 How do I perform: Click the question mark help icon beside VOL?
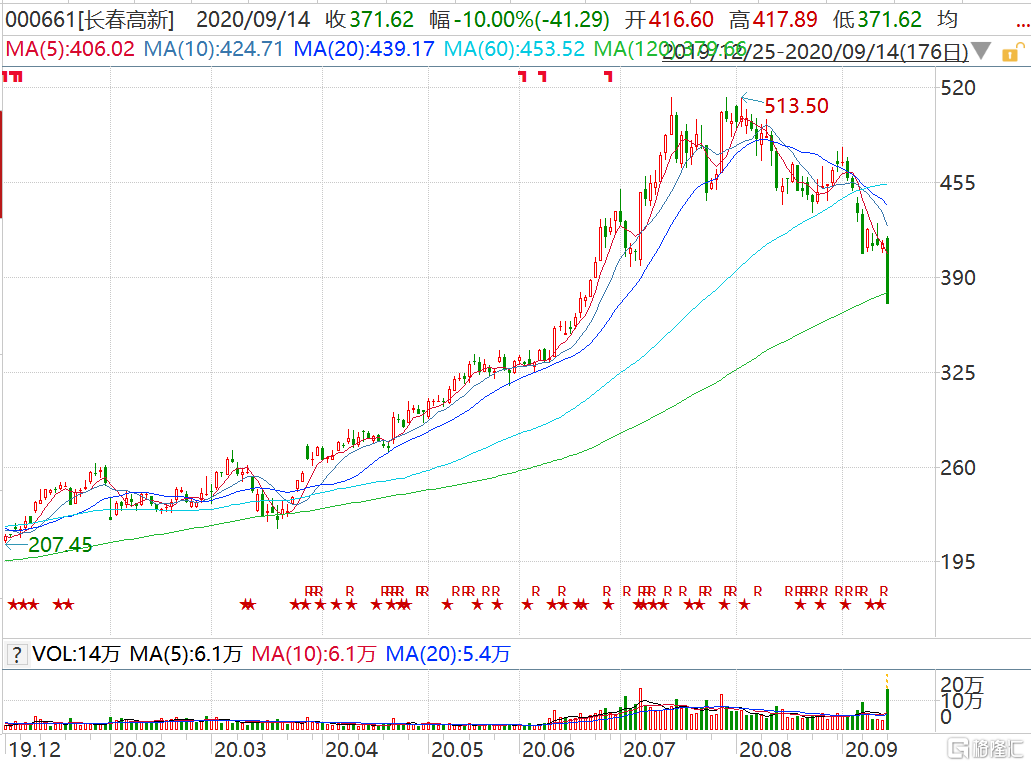pos(17,655)
